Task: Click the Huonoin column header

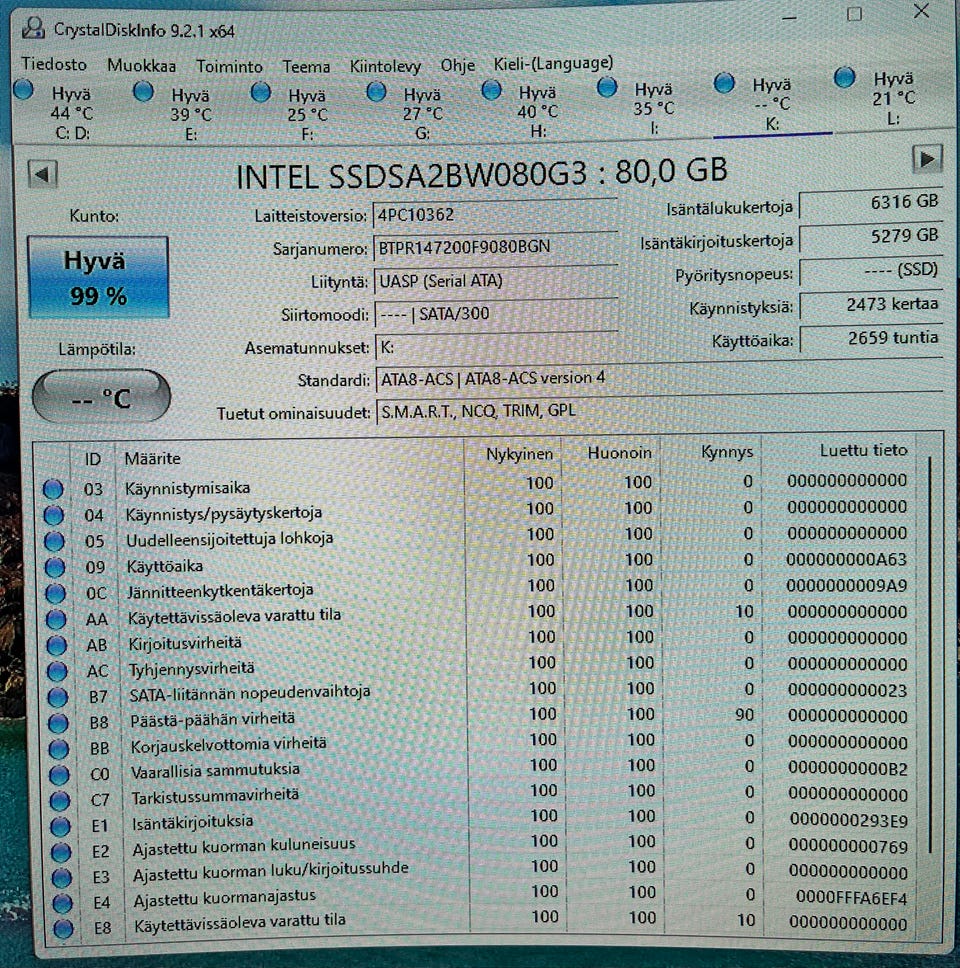Action: tap(619, 453)
